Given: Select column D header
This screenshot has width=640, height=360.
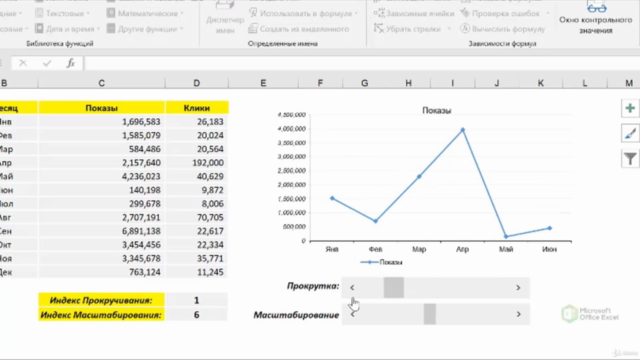Looking at the screenshot, I should (x=197, y=83).
